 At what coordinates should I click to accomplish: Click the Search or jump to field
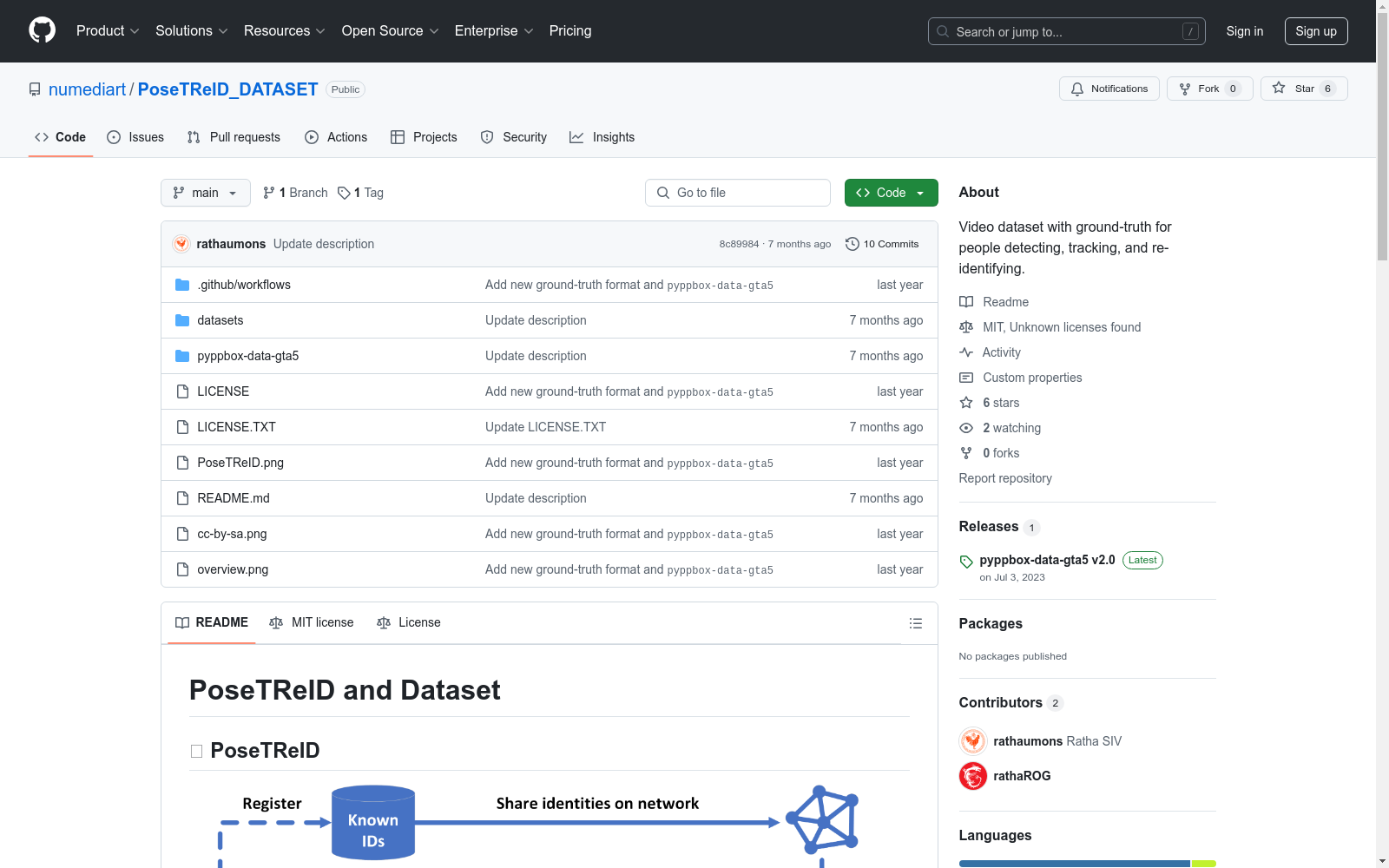tap(1067, 31)
